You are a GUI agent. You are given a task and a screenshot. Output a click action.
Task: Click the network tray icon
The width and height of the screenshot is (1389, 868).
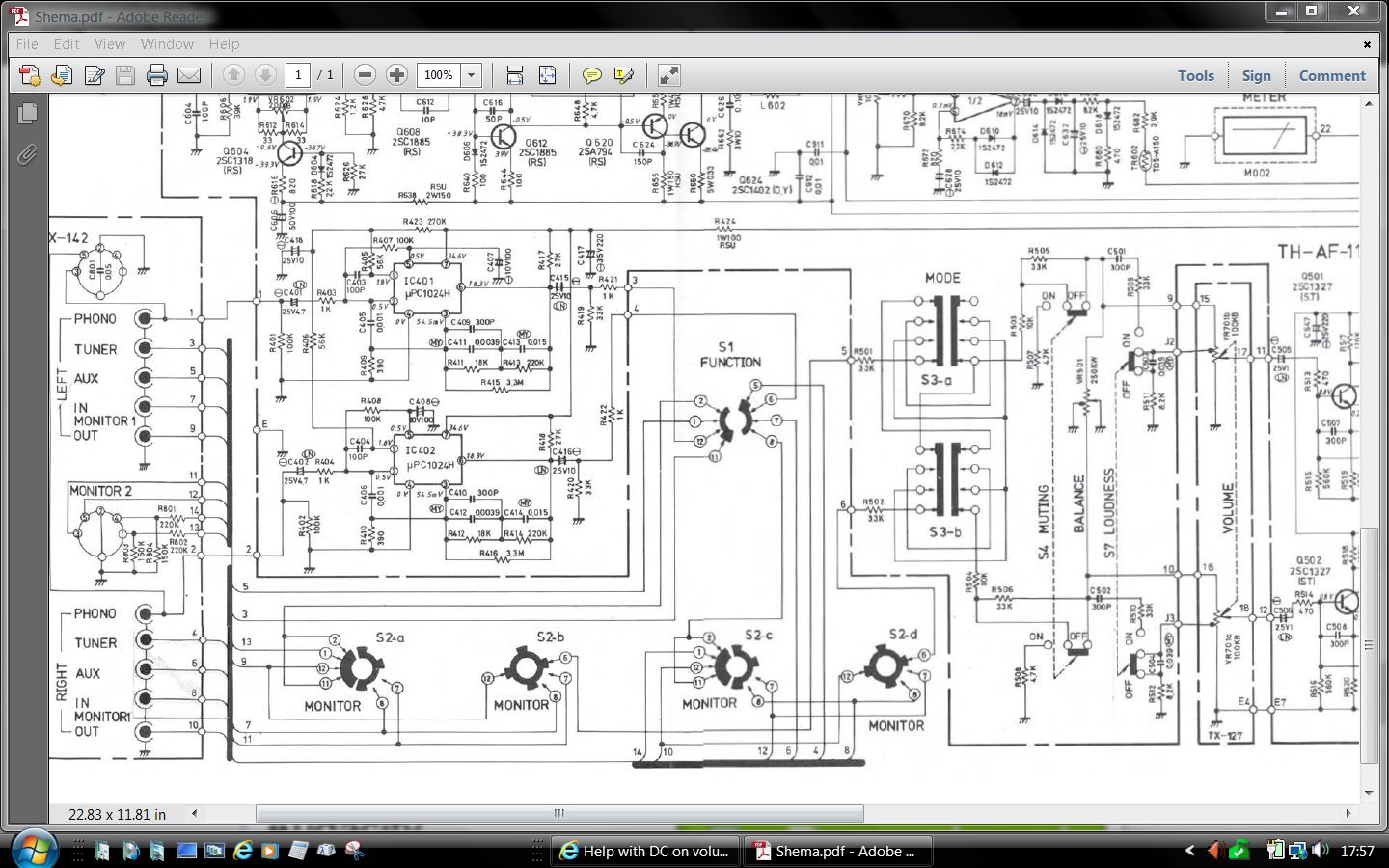point(1298,851)
